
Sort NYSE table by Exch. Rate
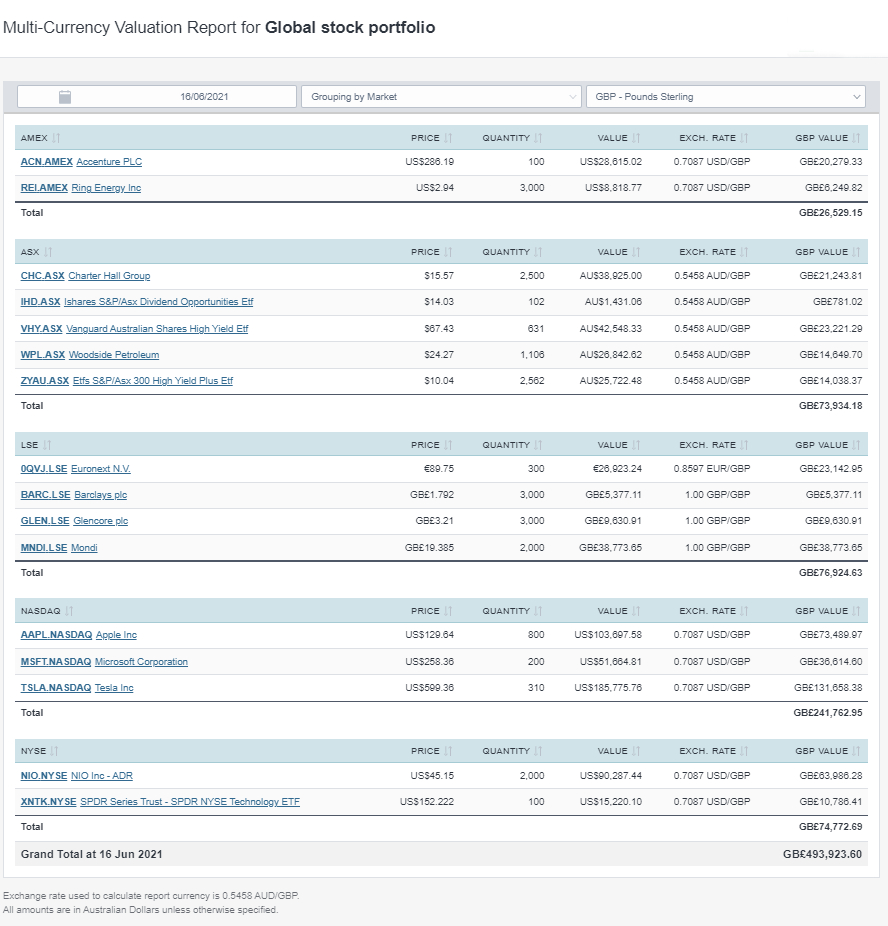(x=744, y=751)
